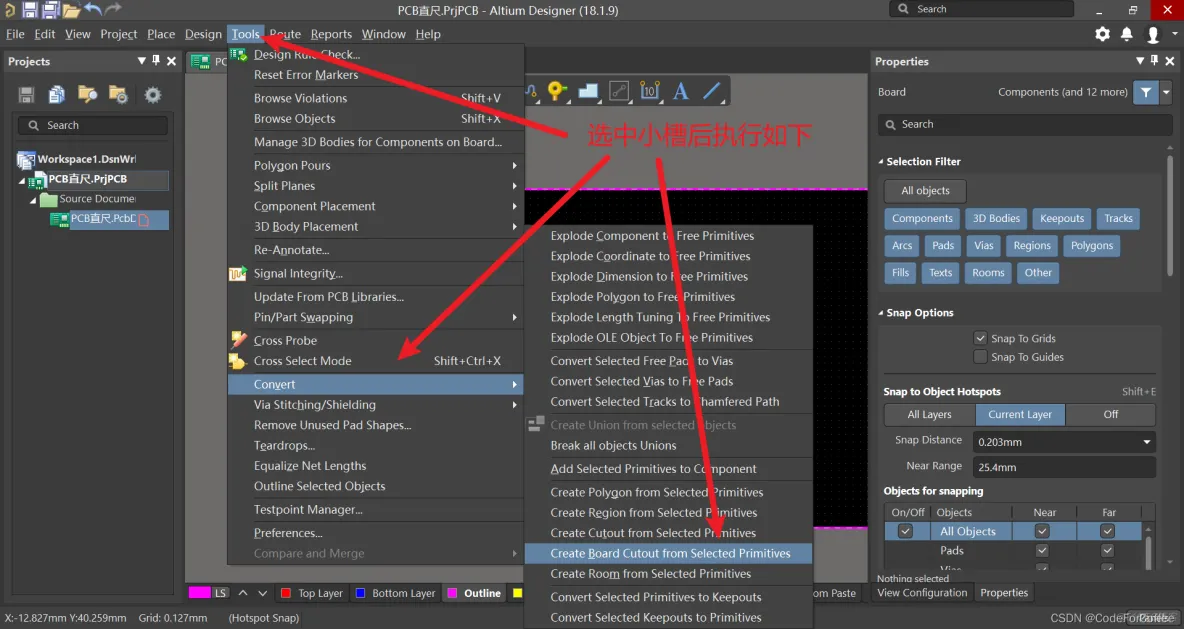The height and width of the screenshot is (629, 1184).
Task: Open Projects panel gear settings icon
Action: (x=153, y=94)
